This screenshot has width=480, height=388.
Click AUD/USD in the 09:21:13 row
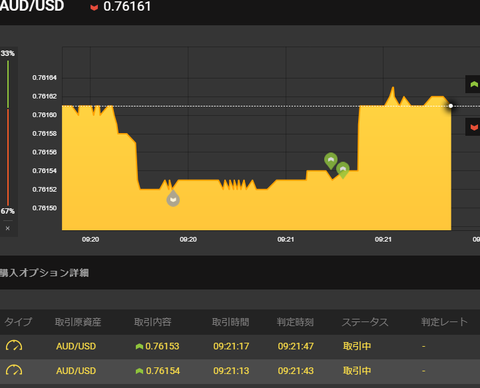pos(76,371)
